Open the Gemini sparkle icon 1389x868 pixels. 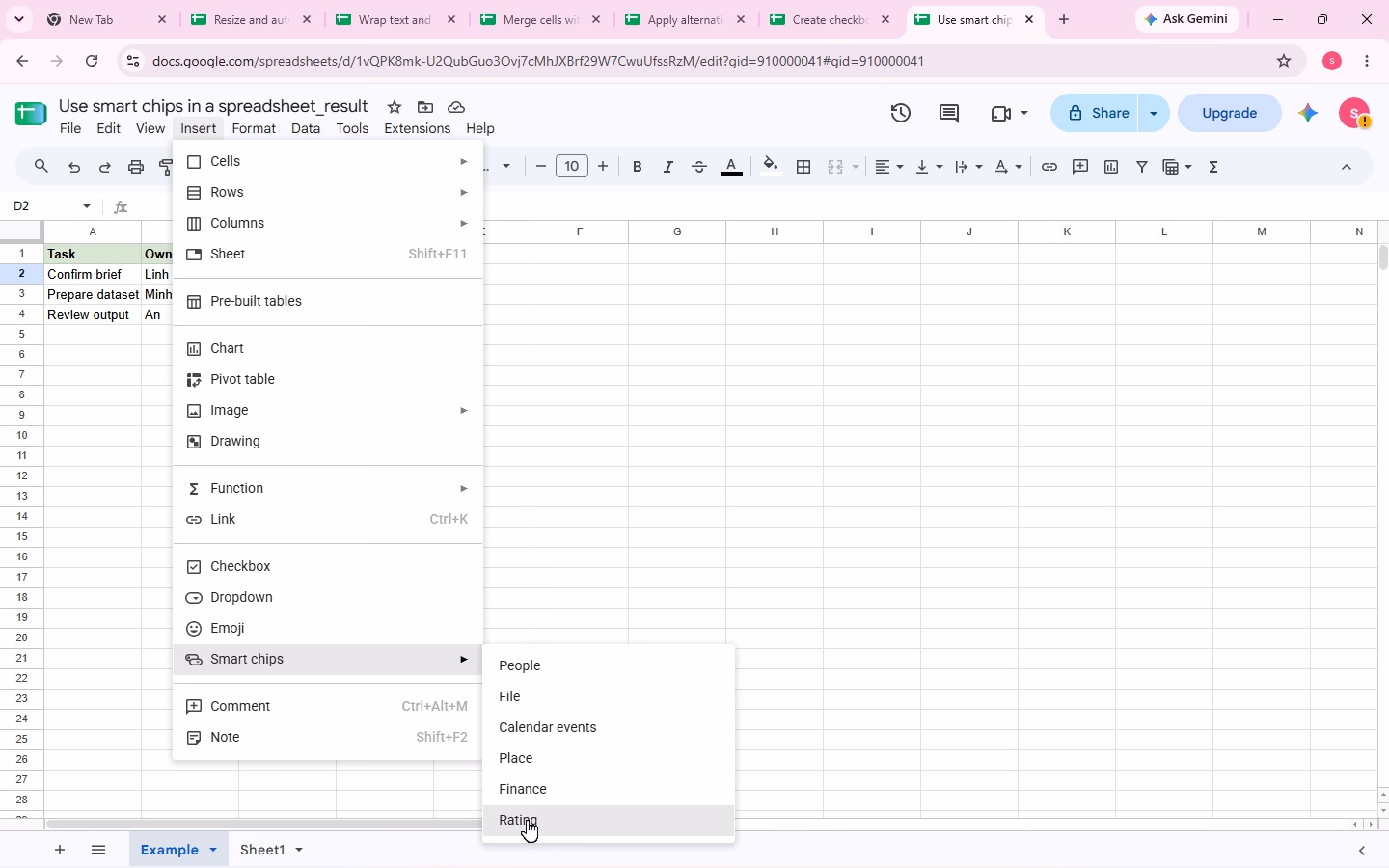point(1308,113)
